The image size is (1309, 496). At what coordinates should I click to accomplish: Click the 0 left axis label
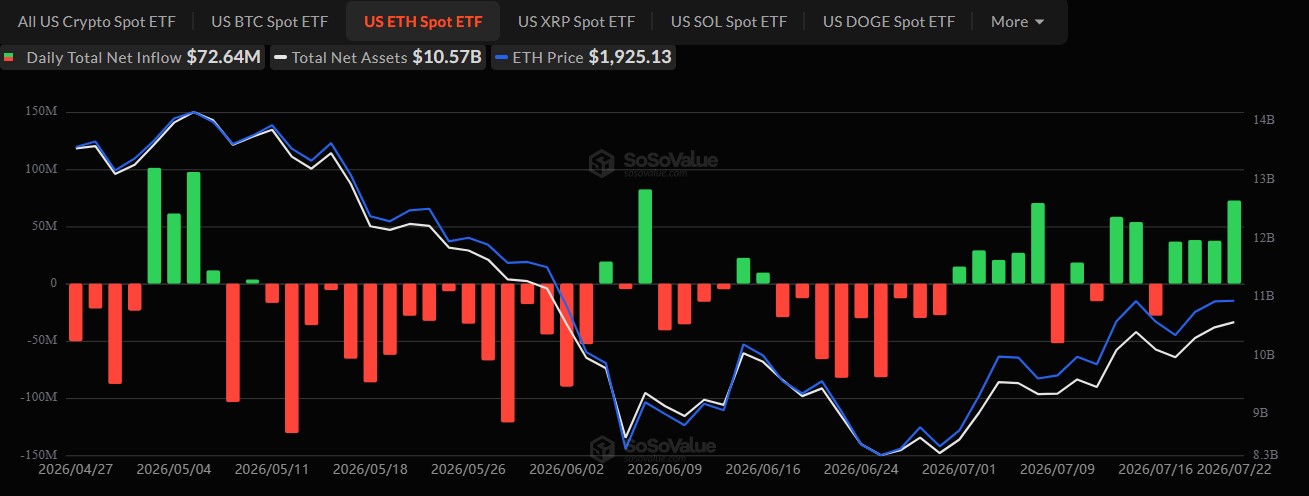[x=56, y=283]
